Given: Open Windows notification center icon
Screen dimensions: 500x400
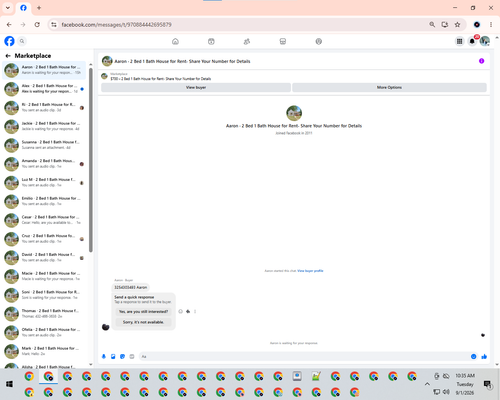Looking at the screenshot, I should (x=488, y=384).
